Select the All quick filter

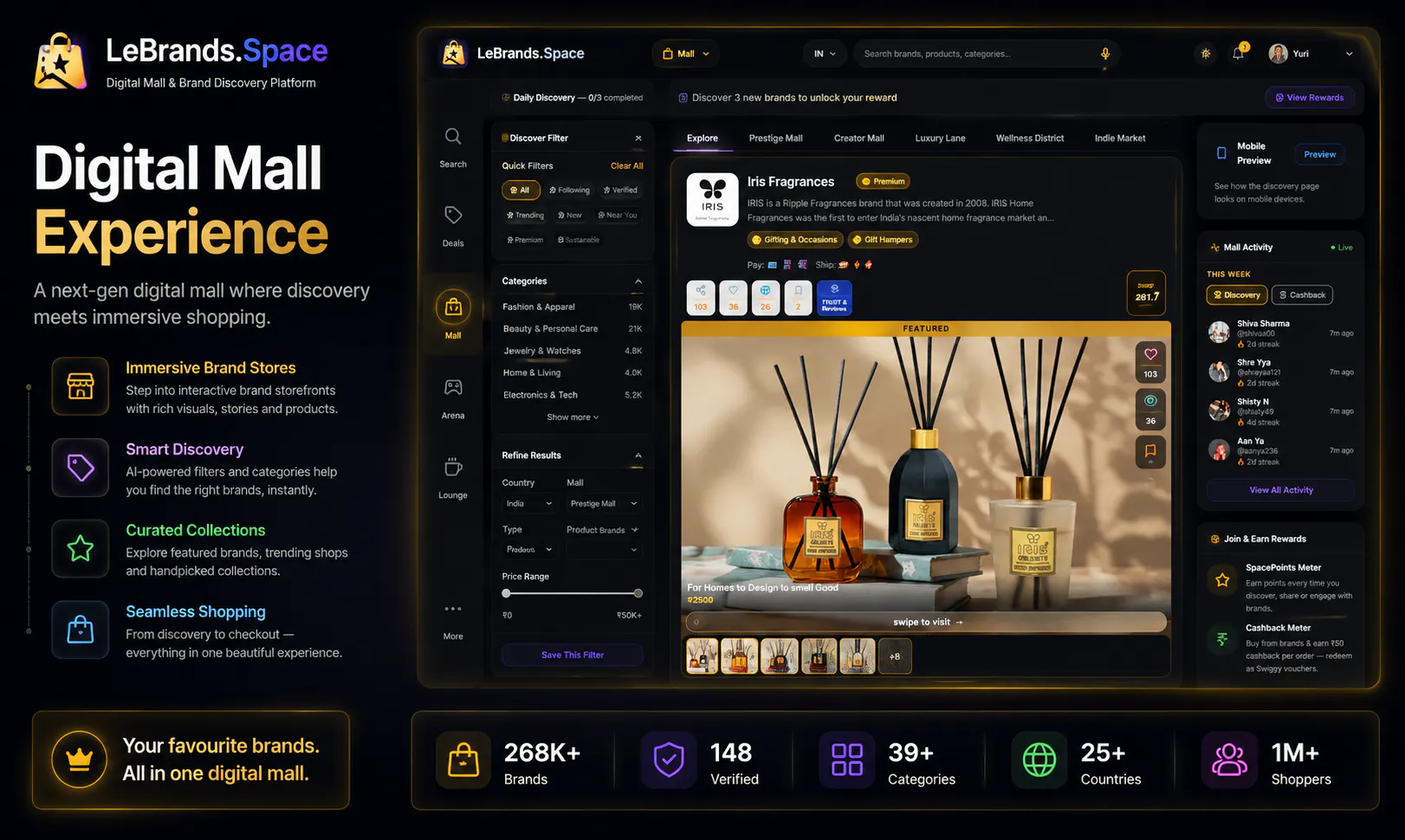coord(521,190)
